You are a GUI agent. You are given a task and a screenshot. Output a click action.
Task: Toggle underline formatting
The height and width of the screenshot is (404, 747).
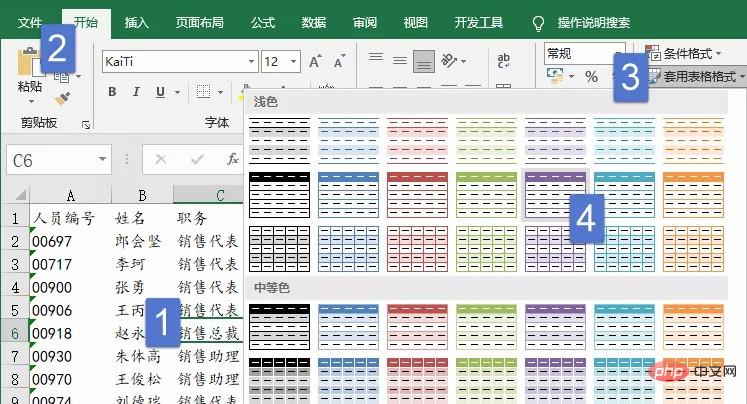click(160, 91)
